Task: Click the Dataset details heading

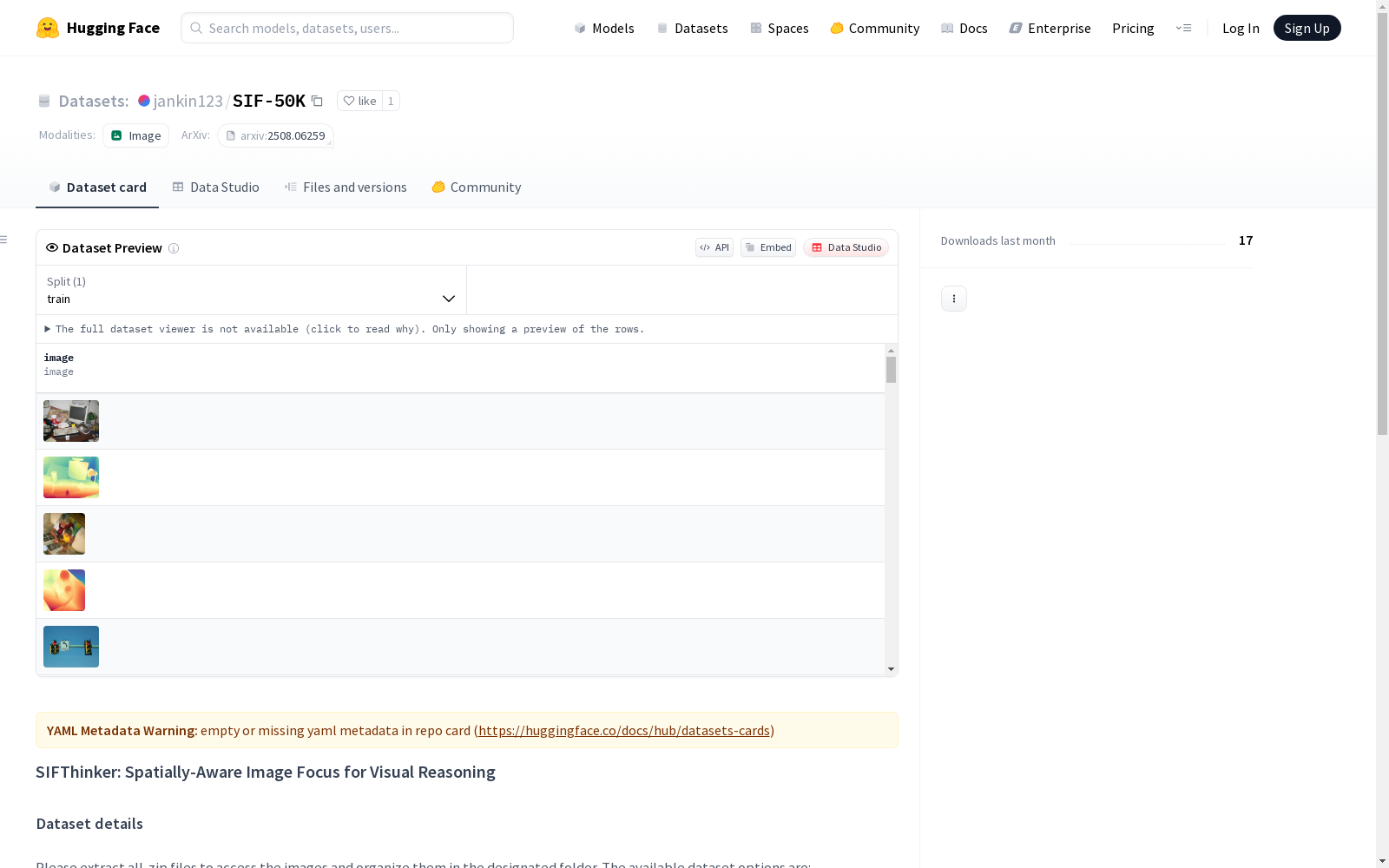Action: coord(89,824)
